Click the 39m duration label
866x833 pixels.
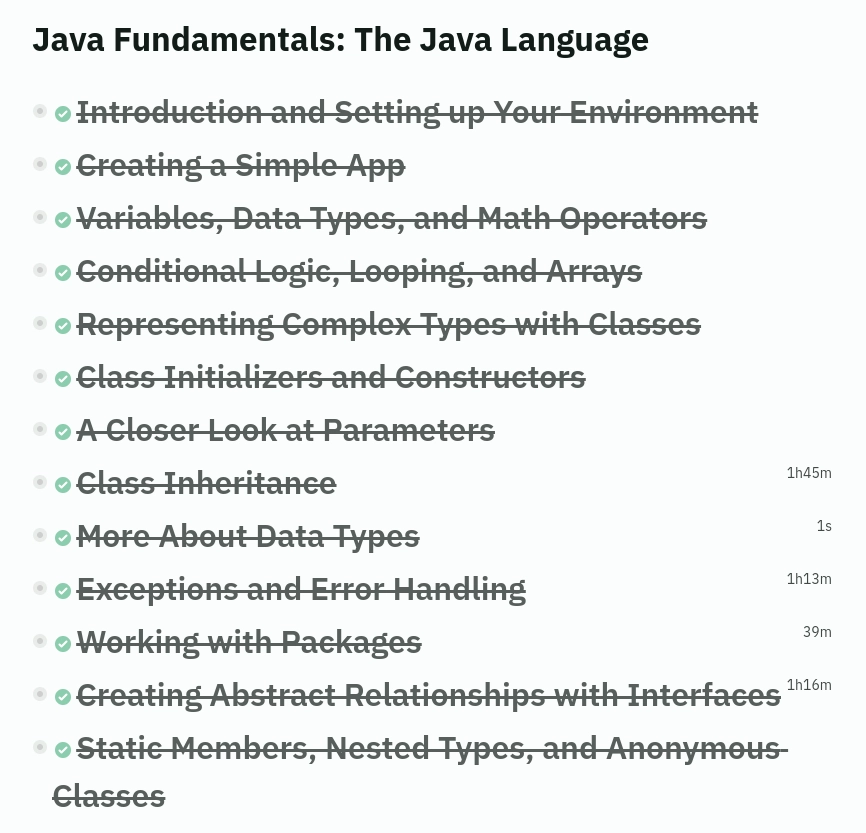click(816, 632)
